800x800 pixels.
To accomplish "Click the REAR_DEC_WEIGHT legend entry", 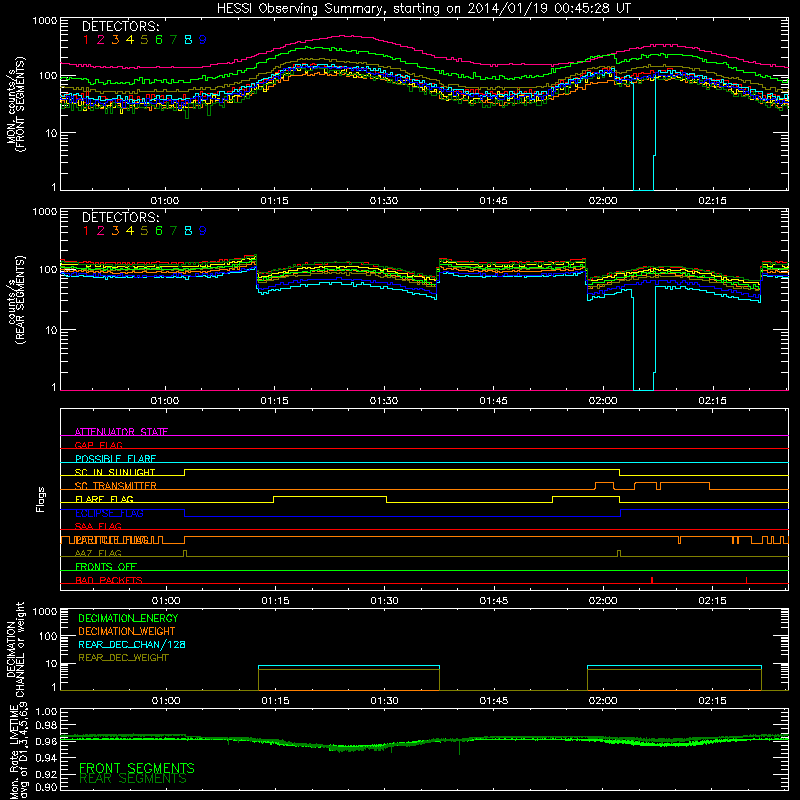I will [123, 658].
